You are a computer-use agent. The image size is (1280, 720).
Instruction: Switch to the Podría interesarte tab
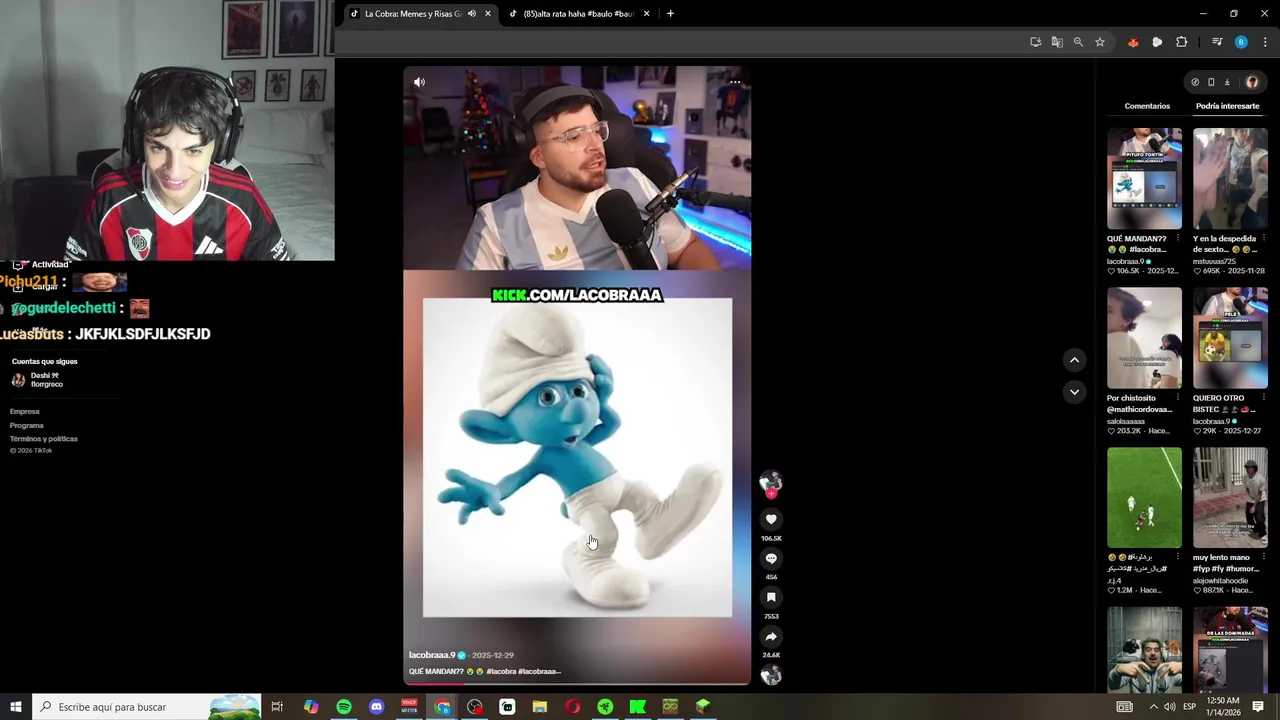tap(1227, 106)
